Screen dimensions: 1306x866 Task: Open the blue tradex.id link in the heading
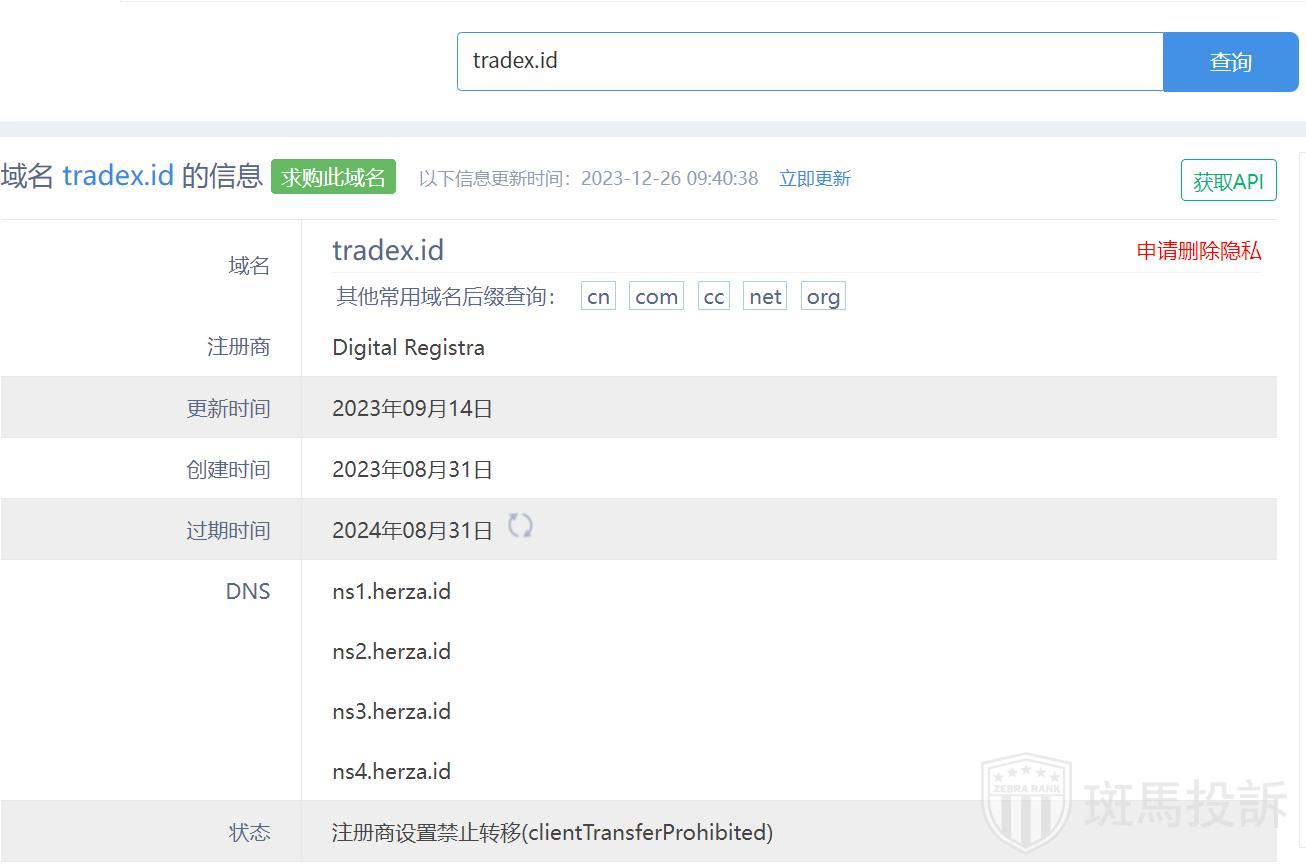(118, 176)
